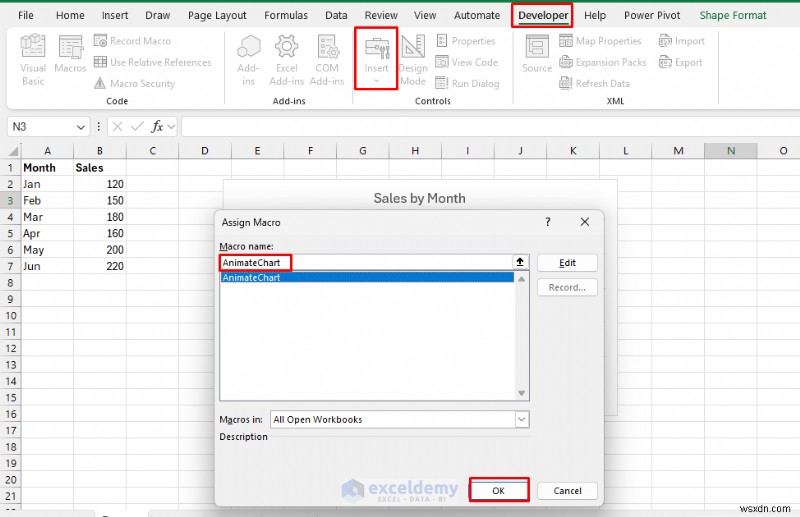Start Record Macro
Viewport: 800px width, 517px height.
(133, 41)
